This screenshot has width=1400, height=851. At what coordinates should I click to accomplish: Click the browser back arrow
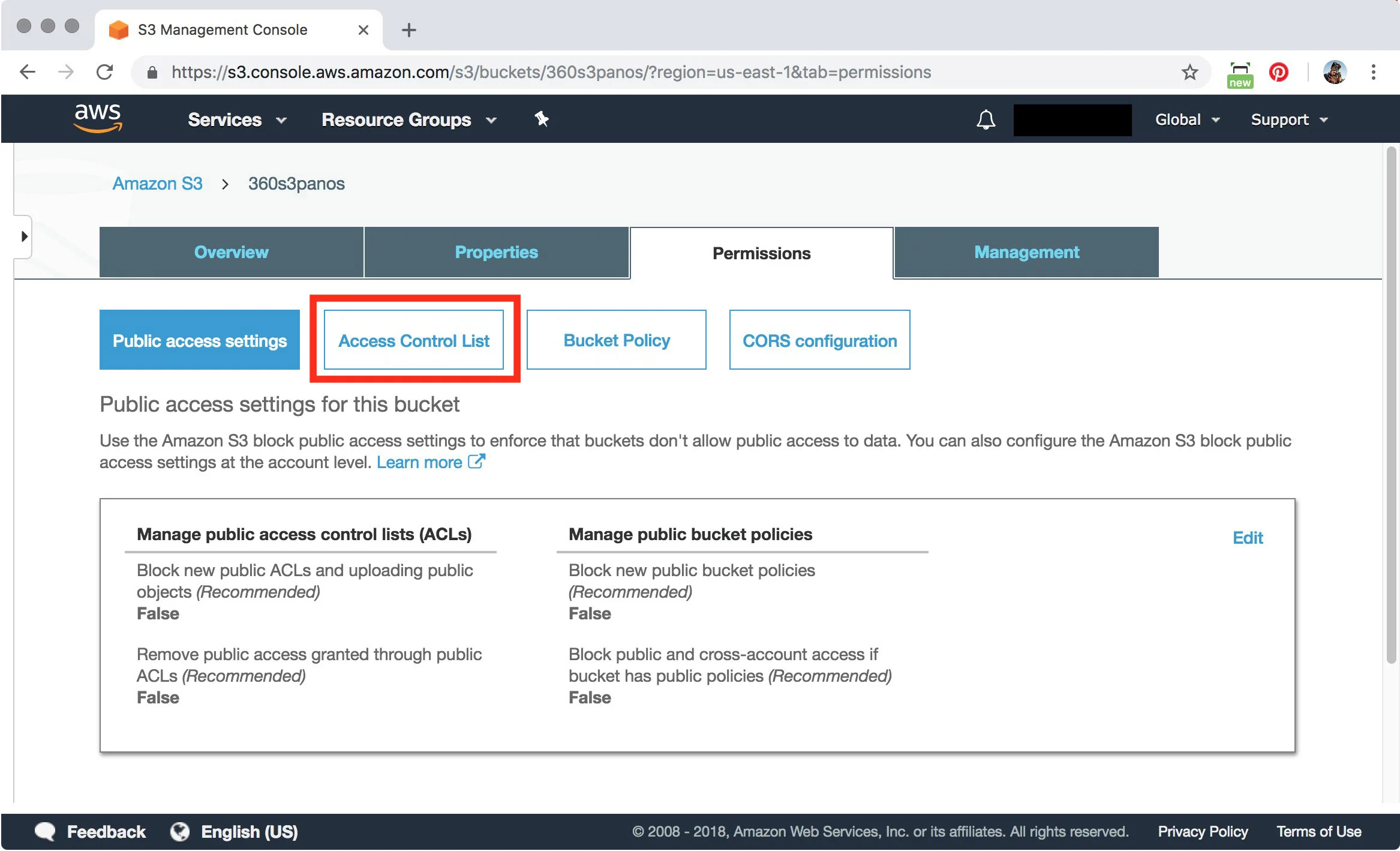pos(28,72)
